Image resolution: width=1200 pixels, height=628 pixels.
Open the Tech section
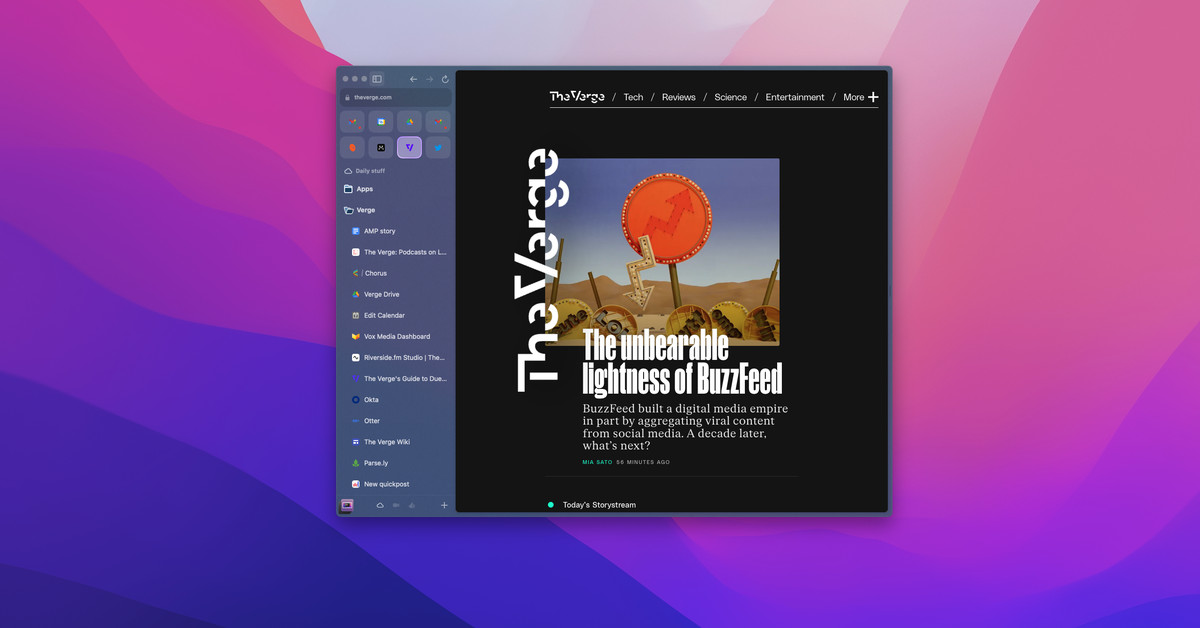point(633,97)
